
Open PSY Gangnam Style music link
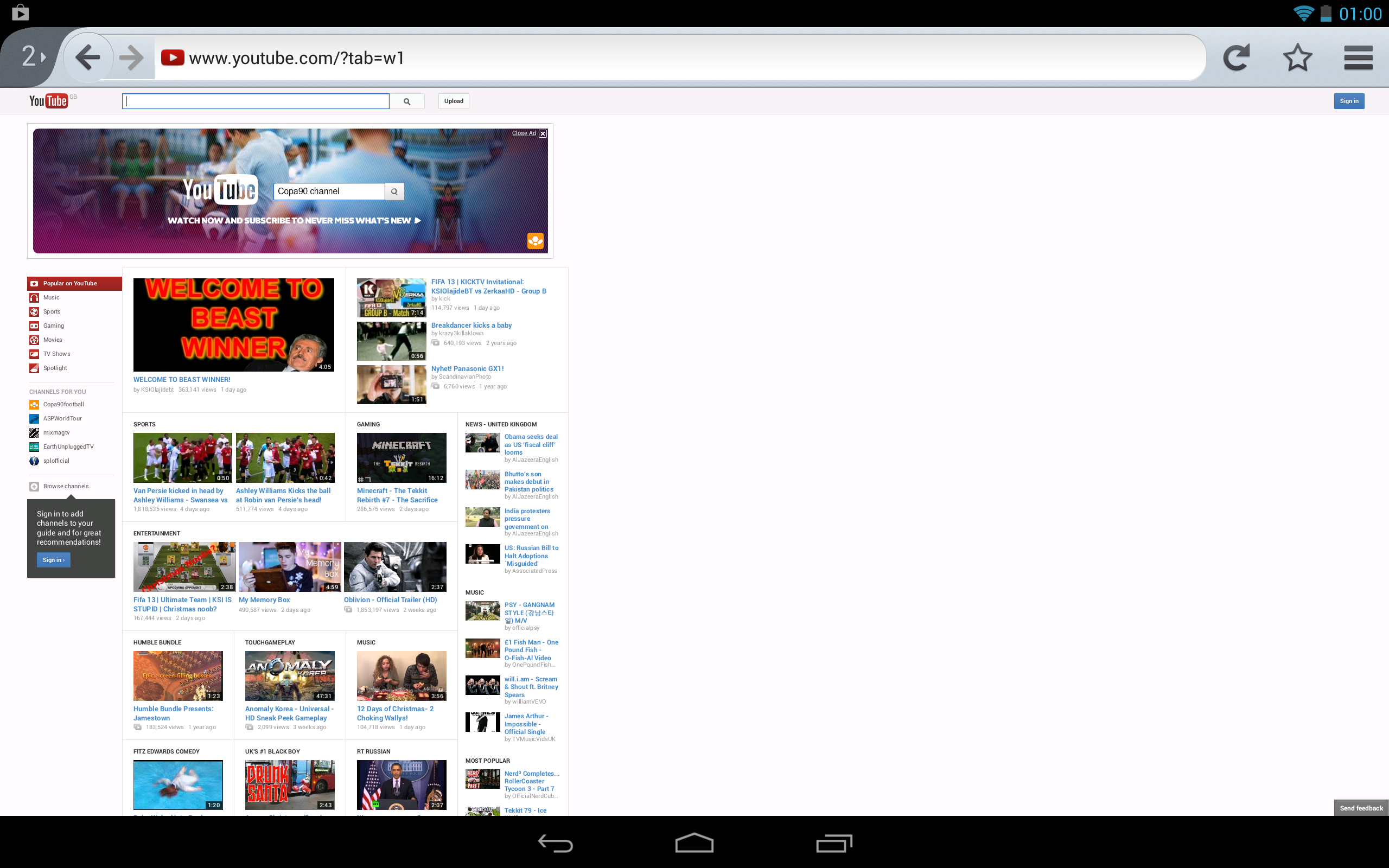pyautogui.click(x=529, y=612)
